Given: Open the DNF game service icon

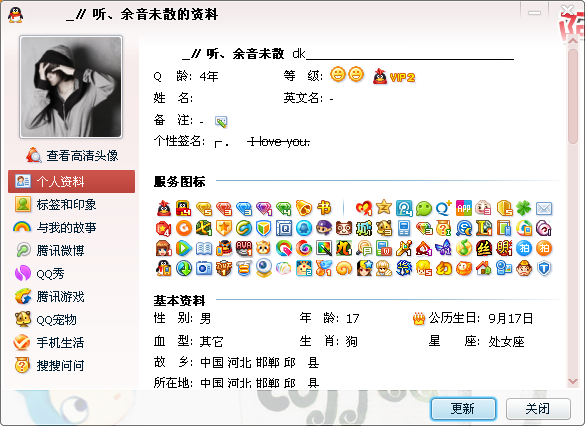Looking at the screenshot, I should pos(224,268).
